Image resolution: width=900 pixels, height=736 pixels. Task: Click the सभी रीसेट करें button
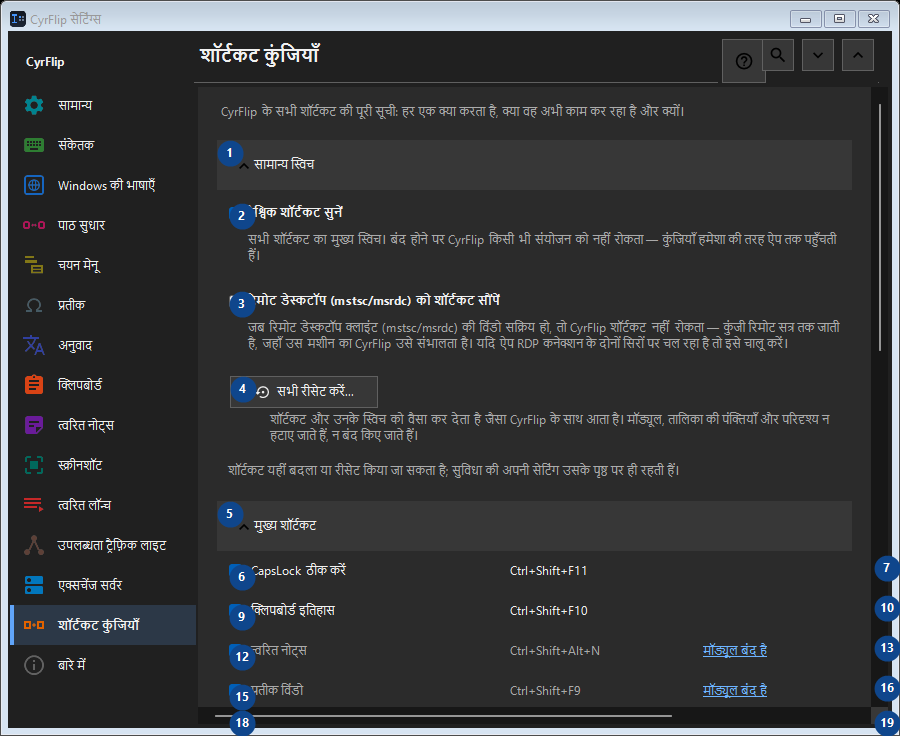coord(304,392)
